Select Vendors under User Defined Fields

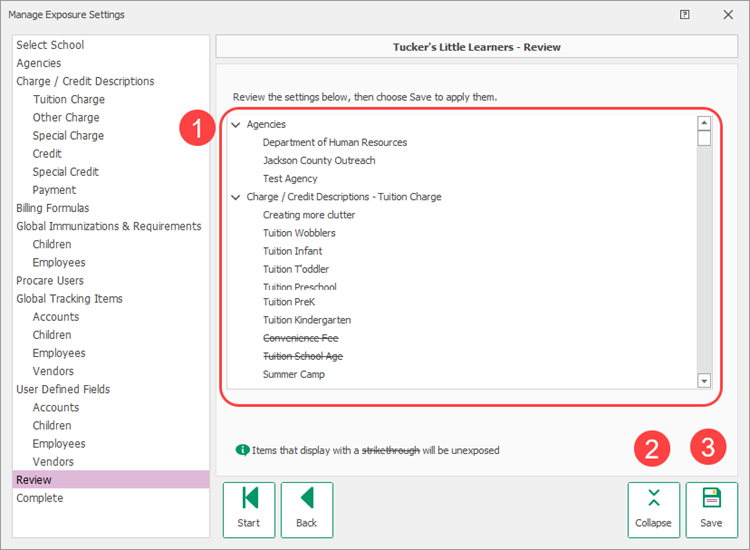click(53, 462)
